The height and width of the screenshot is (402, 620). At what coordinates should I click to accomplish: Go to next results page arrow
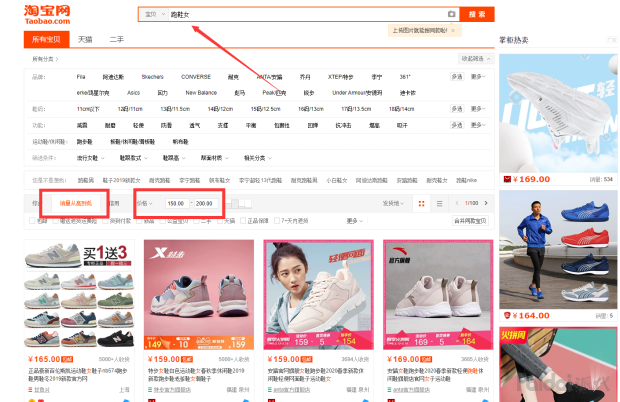tap(486, 203)
